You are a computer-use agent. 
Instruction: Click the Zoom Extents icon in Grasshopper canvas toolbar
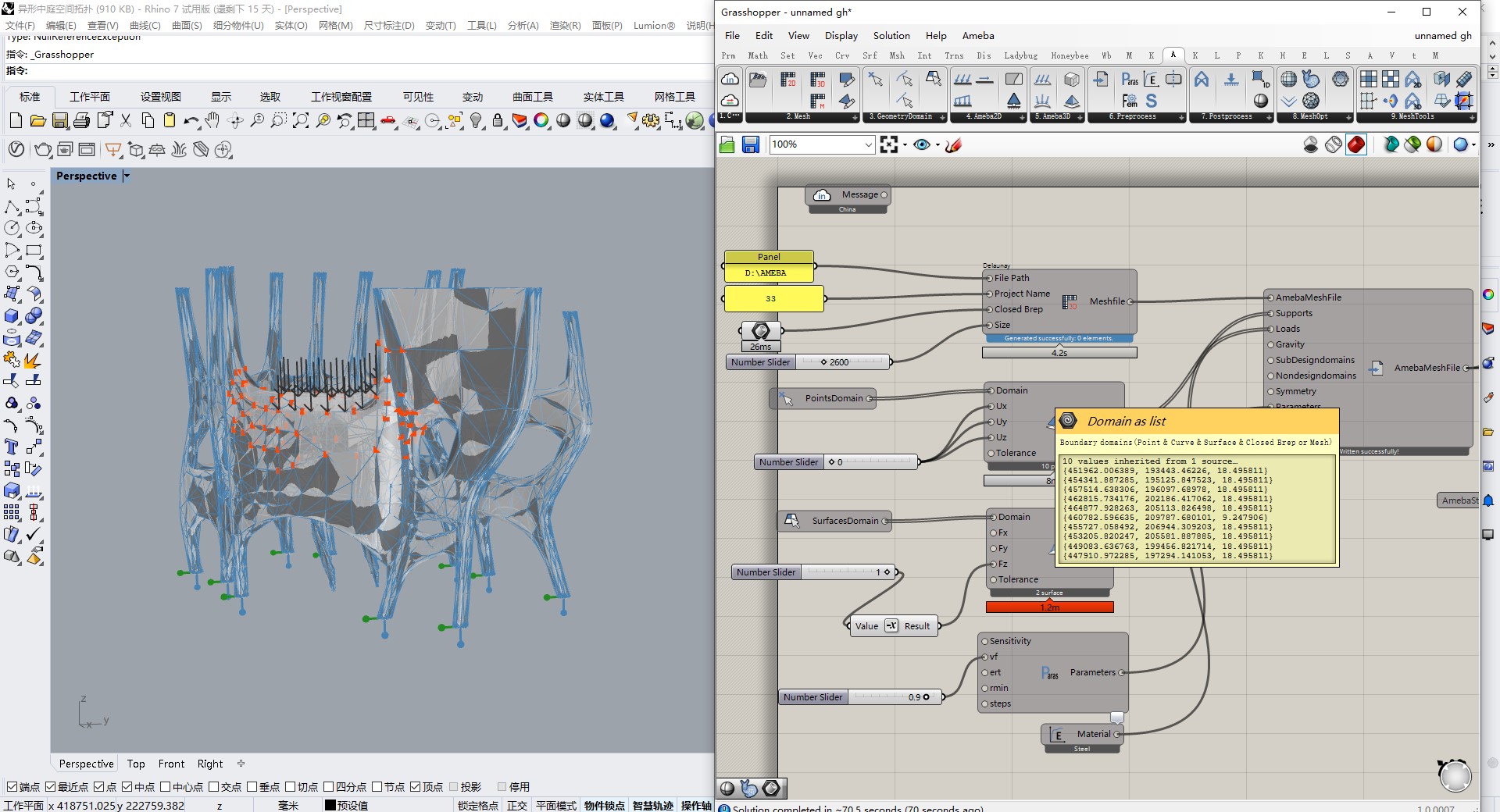pyautogui.click(x=889, y=144)
